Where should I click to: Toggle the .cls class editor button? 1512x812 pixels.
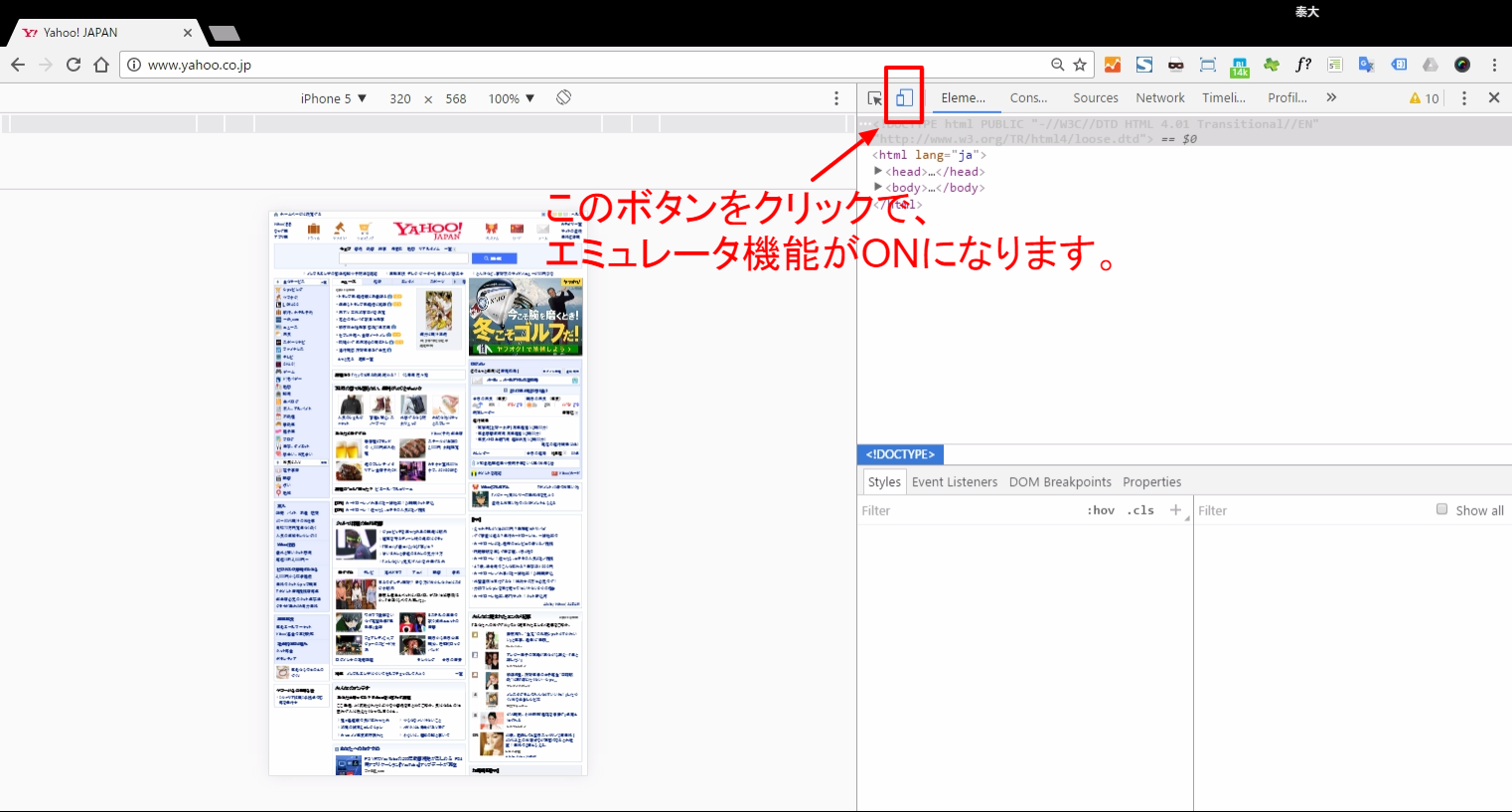1140,510
